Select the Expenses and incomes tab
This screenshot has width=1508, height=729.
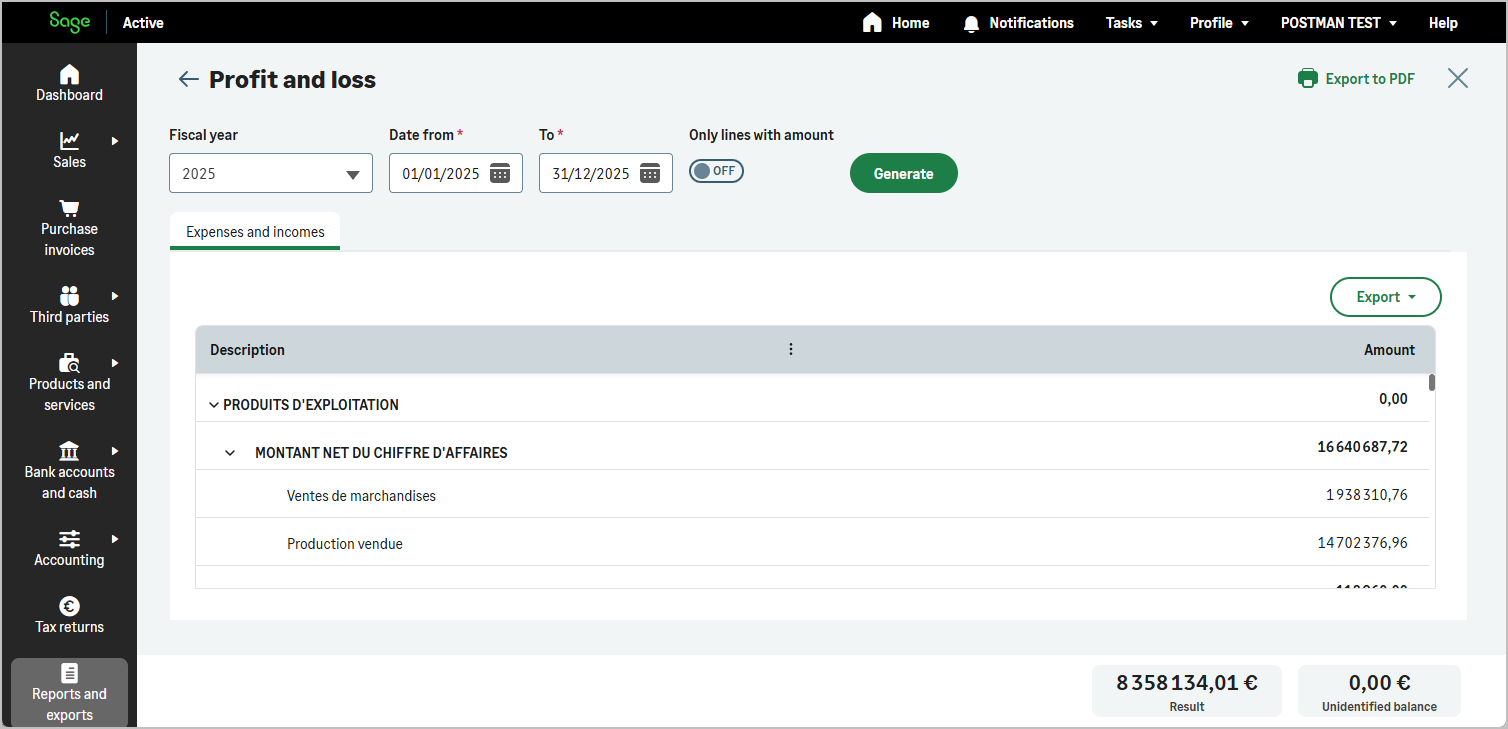[x=255, y=231]
